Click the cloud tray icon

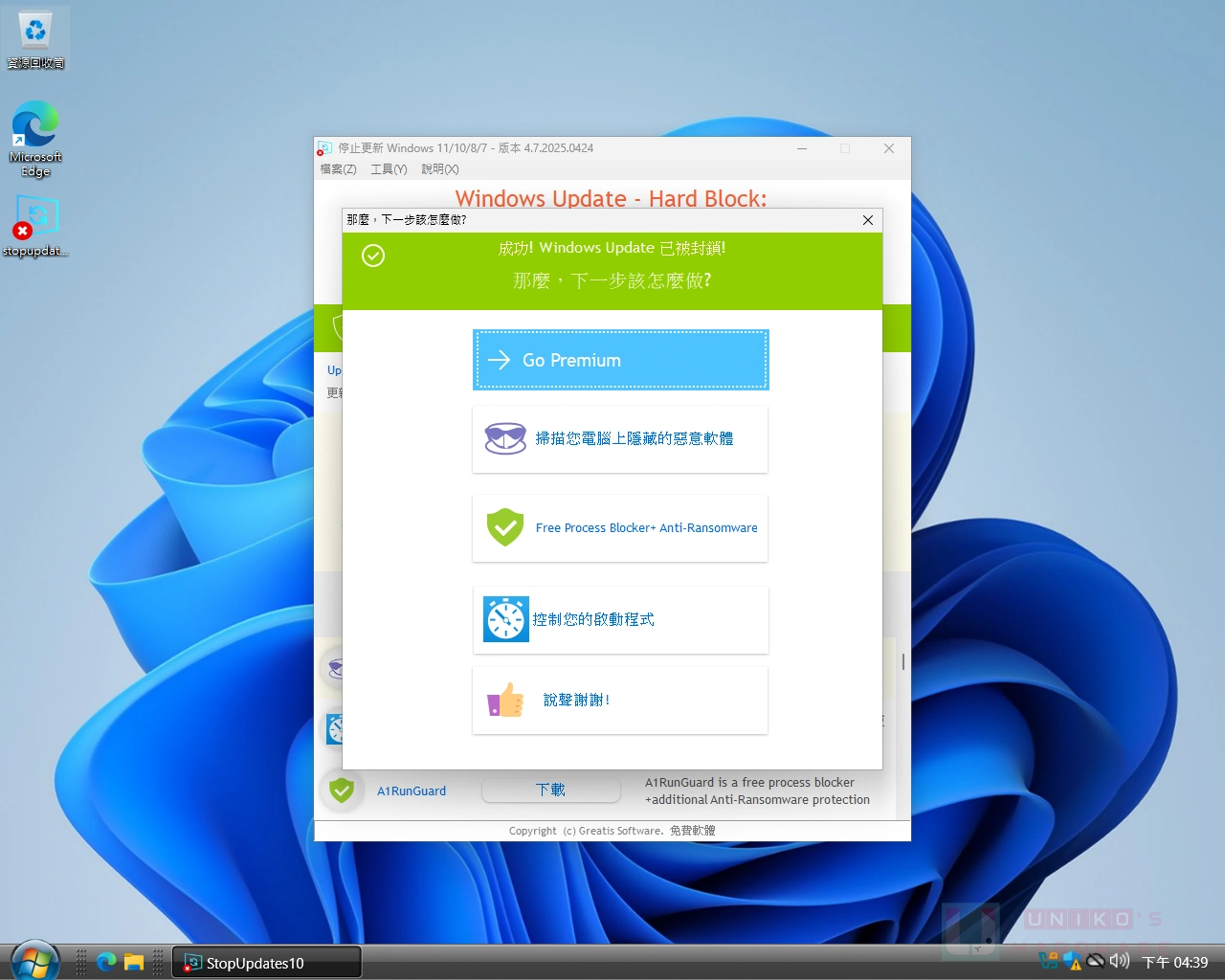point(1096,960)
